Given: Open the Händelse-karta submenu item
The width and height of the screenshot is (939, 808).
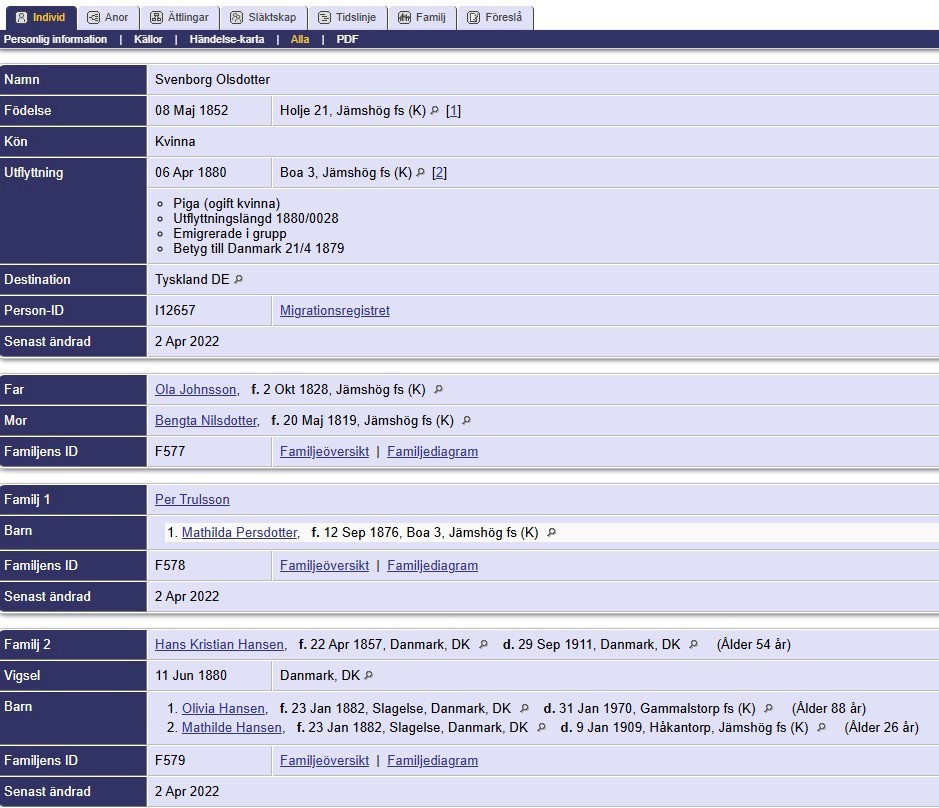Looking at the screenshot, I should click(x=226, y=39).
